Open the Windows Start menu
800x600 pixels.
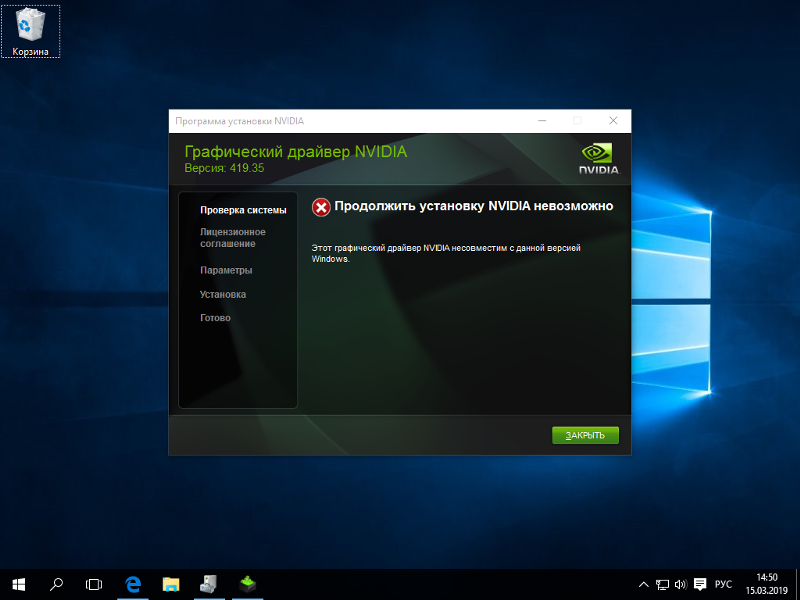[x=18, y=584]
